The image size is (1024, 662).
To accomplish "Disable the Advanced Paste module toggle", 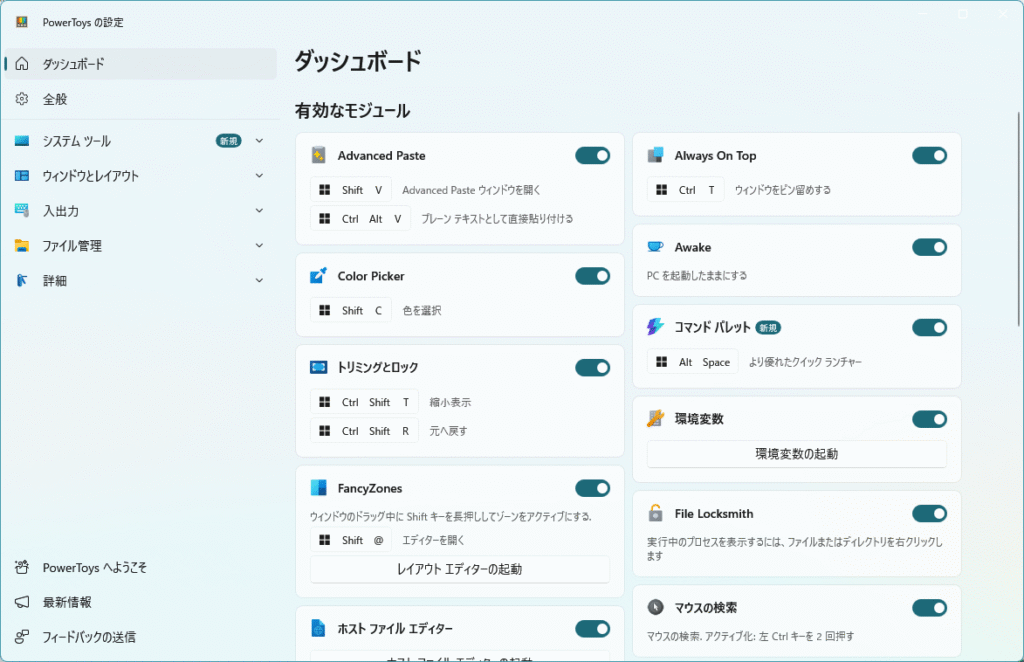I will coord(592,155).
